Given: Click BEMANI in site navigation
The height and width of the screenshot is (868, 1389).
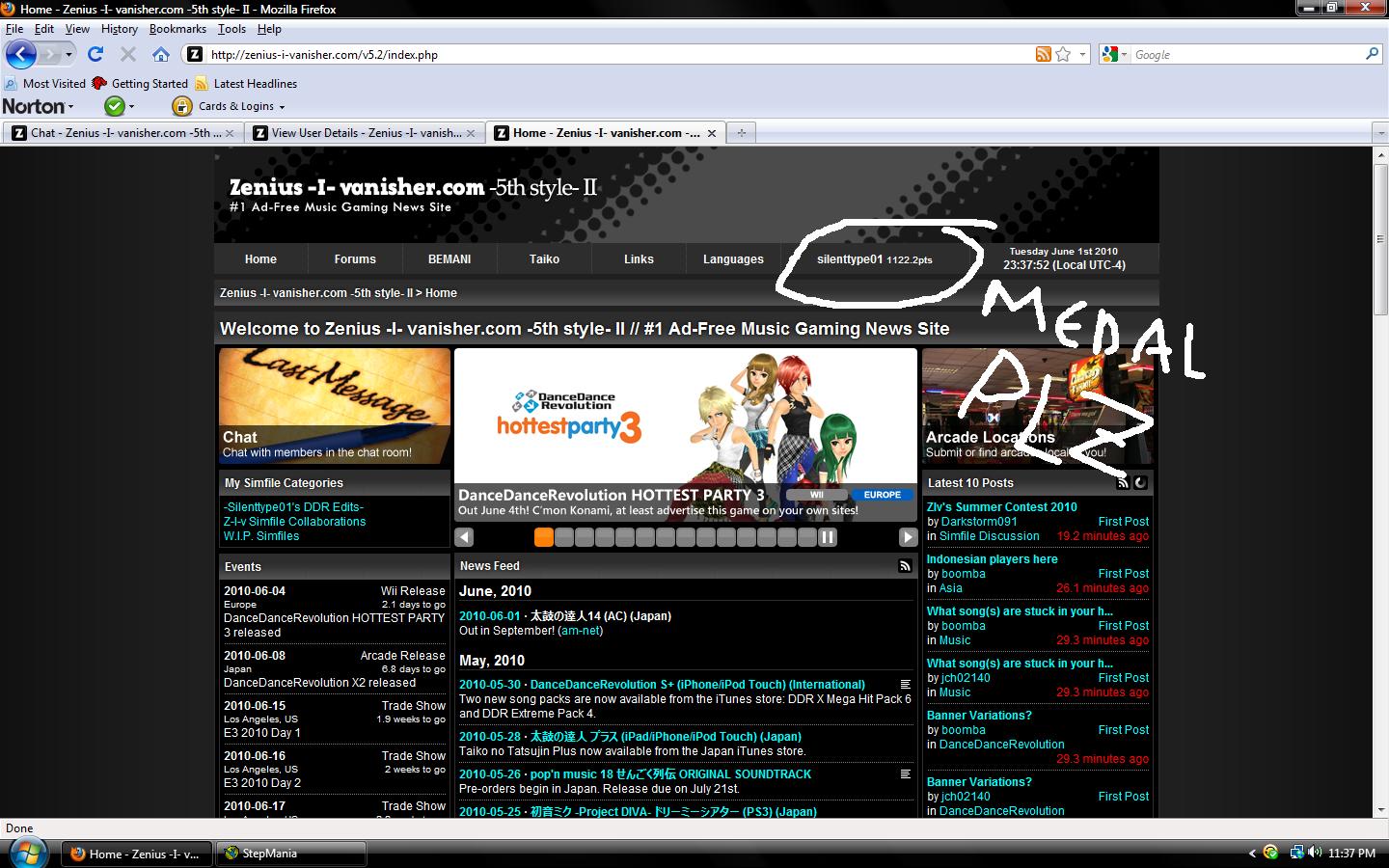Looking at the screenshot, I should [x=449, y=259].
